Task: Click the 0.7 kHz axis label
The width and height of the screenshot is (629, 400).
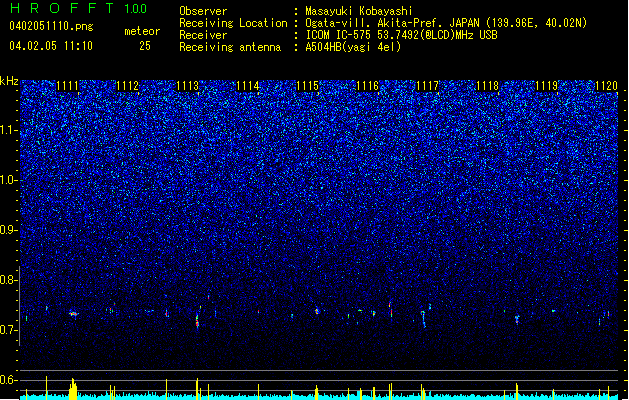Action: (x=8, y=330)
